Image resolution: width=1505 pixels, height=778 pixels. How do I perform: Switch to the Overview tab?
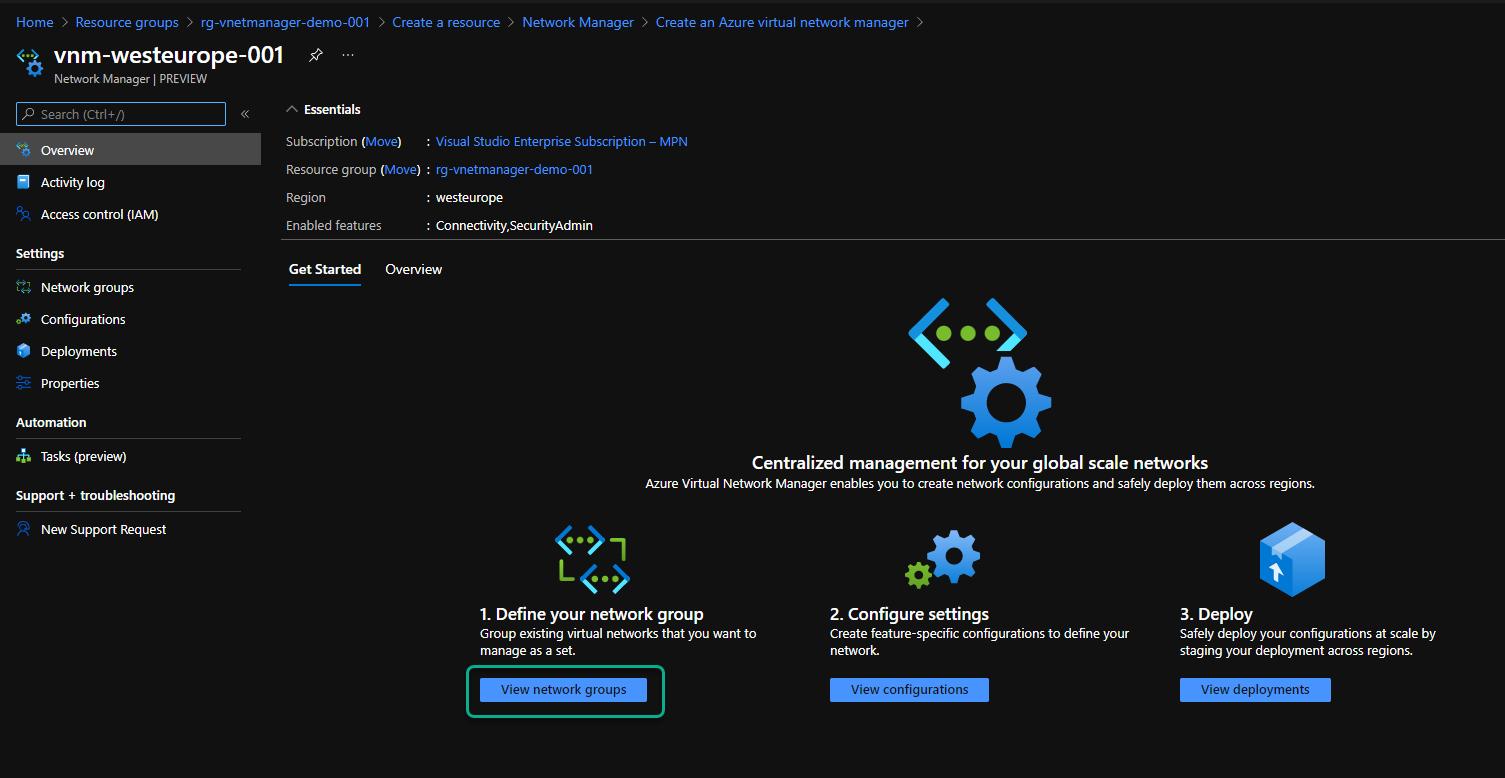413,269
